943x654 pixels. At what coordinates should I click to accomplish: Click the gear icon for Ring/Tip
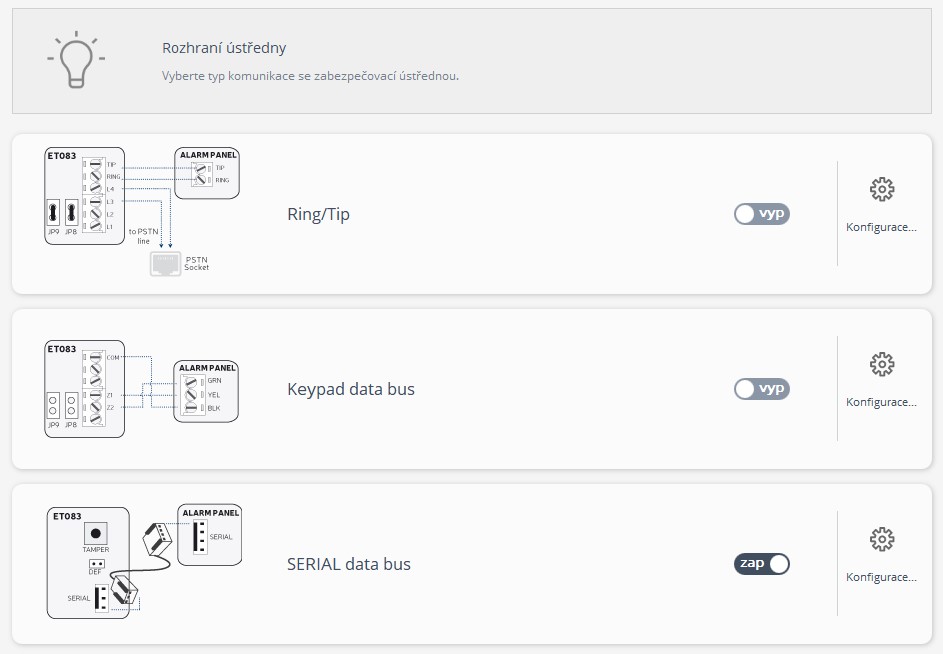coord(881,189)
